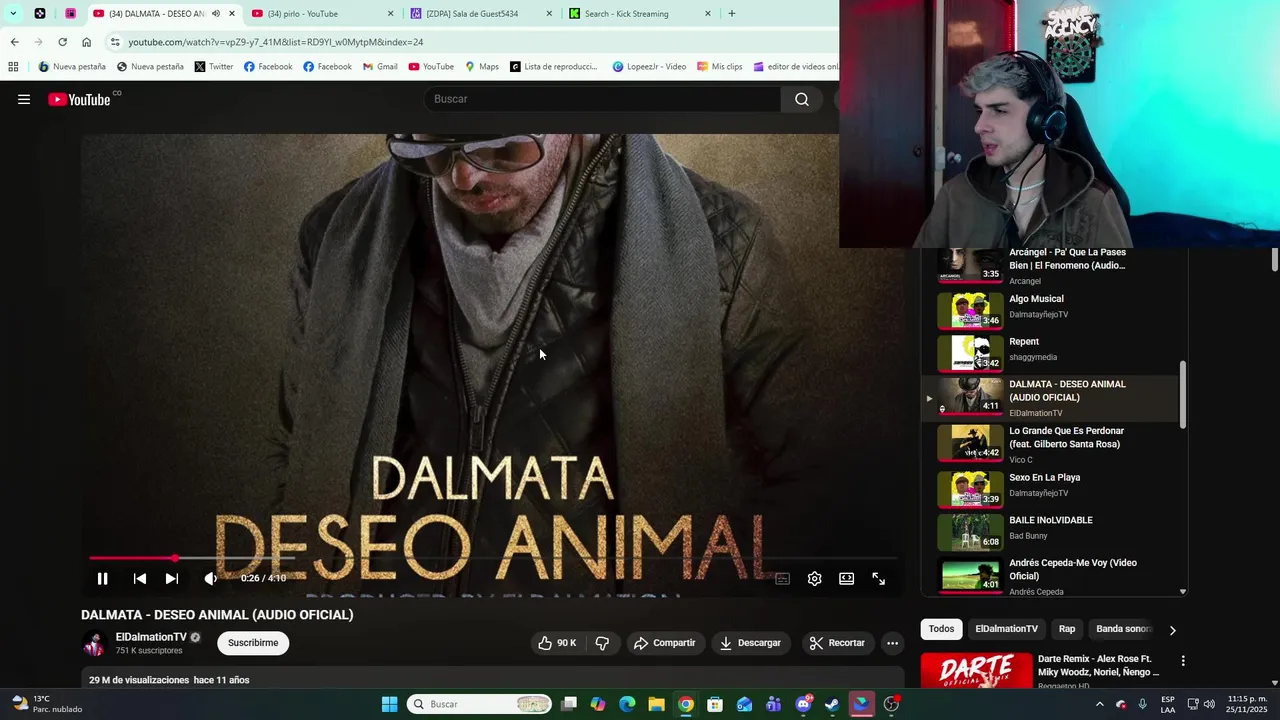Click the magnifier search button
Viewport: 1280px width, 720px height.
(x=802, y=99)
